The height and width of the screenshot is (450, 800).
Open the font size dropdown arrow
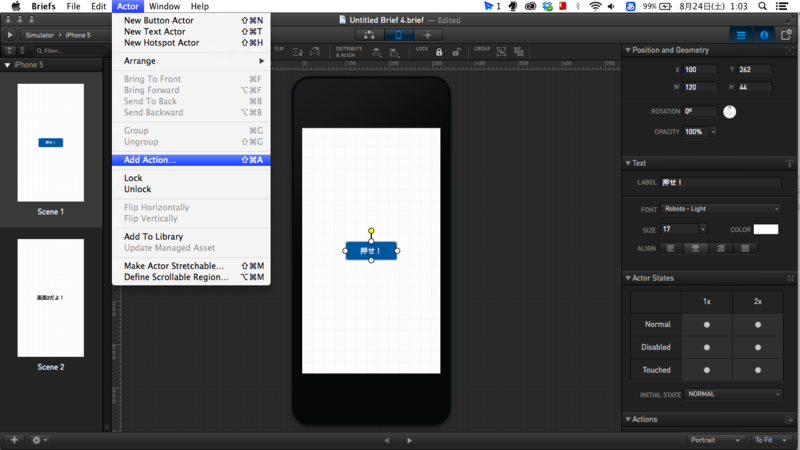click(703, 230)
